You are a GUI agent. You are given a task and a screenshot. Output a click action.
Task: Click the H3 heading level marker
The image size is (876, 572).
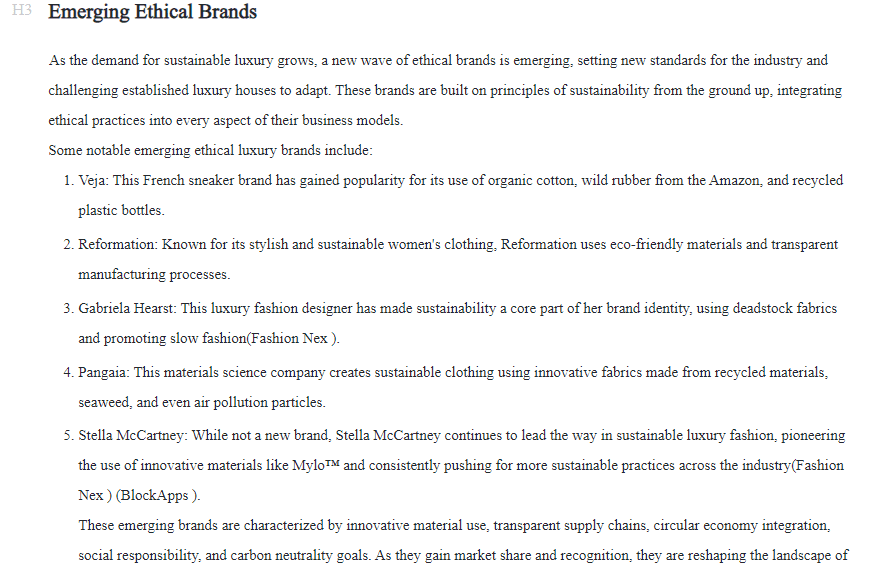tap(23, 13)
